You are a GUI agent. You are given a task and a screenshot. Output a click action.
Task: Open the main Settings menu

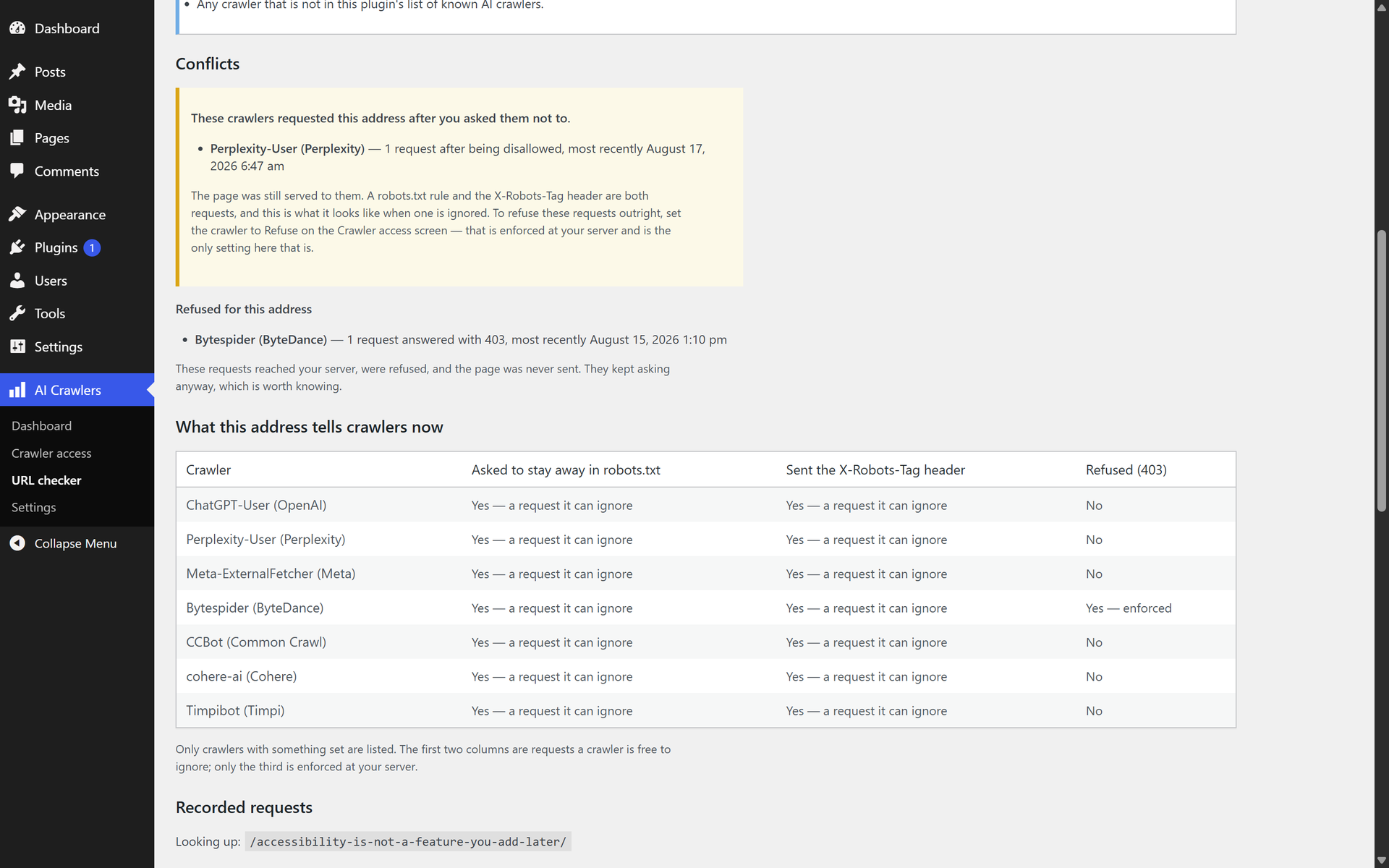pyautogui.click(x=59, y=346)
